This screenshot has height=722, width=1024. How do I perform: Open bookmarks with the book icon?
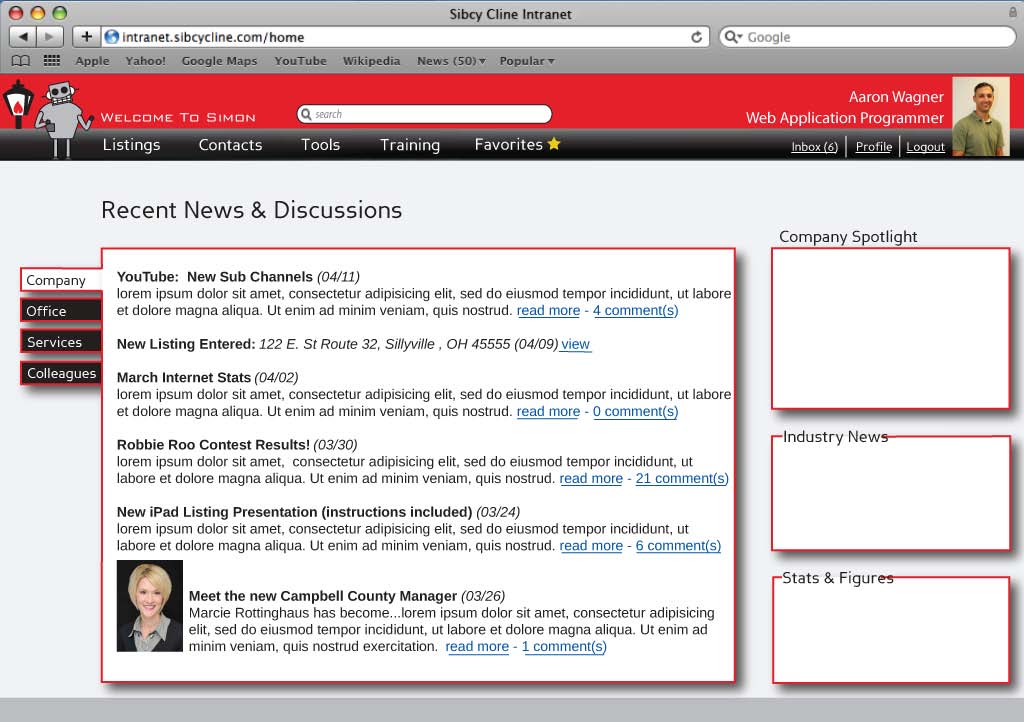(19, 60)
